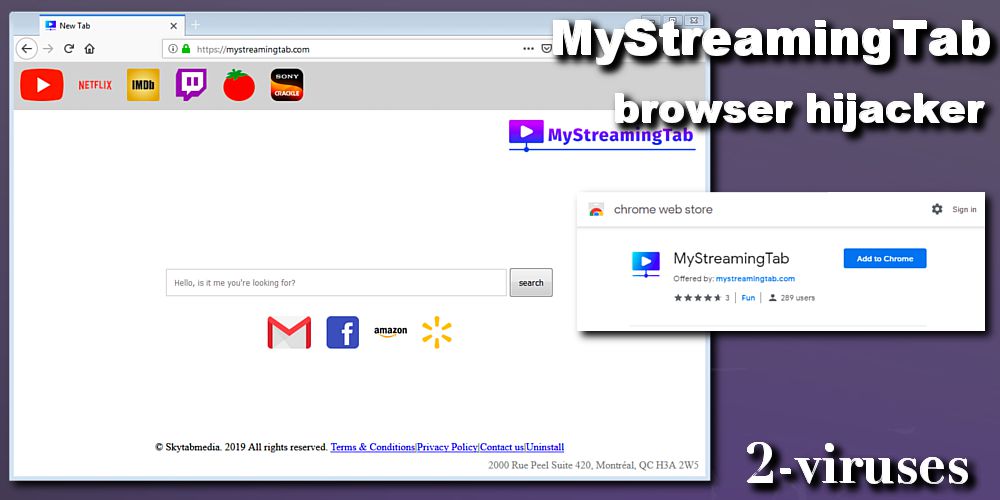
Task: Close the New Tab tab
Action: [173, 26]
